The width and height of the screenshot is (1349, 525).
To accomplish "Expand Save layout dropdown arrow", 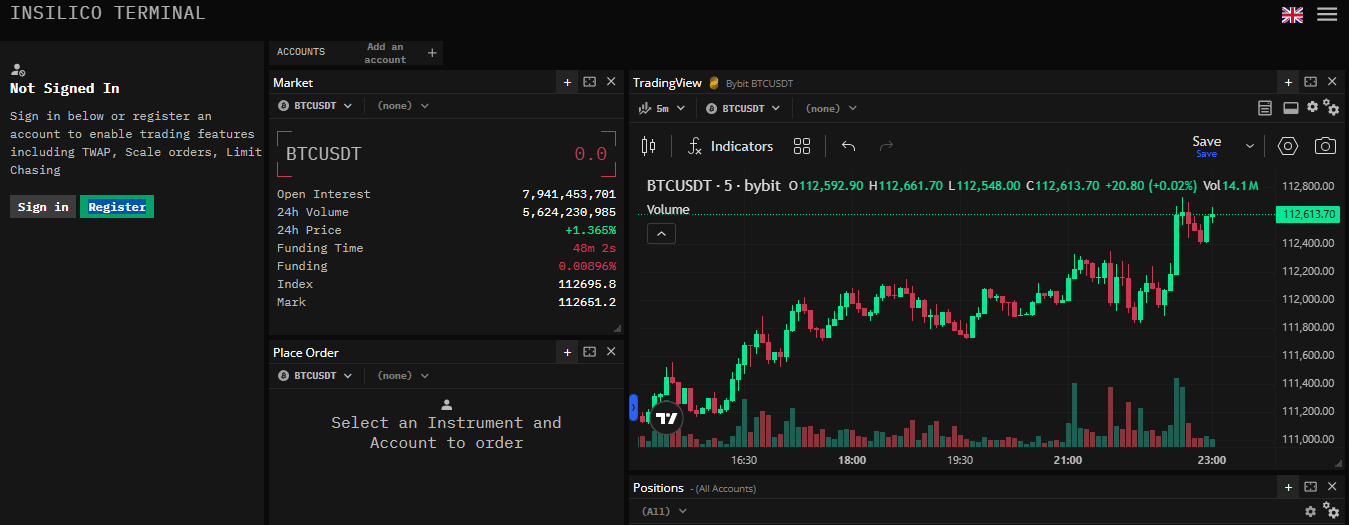I will (1250, 146).
